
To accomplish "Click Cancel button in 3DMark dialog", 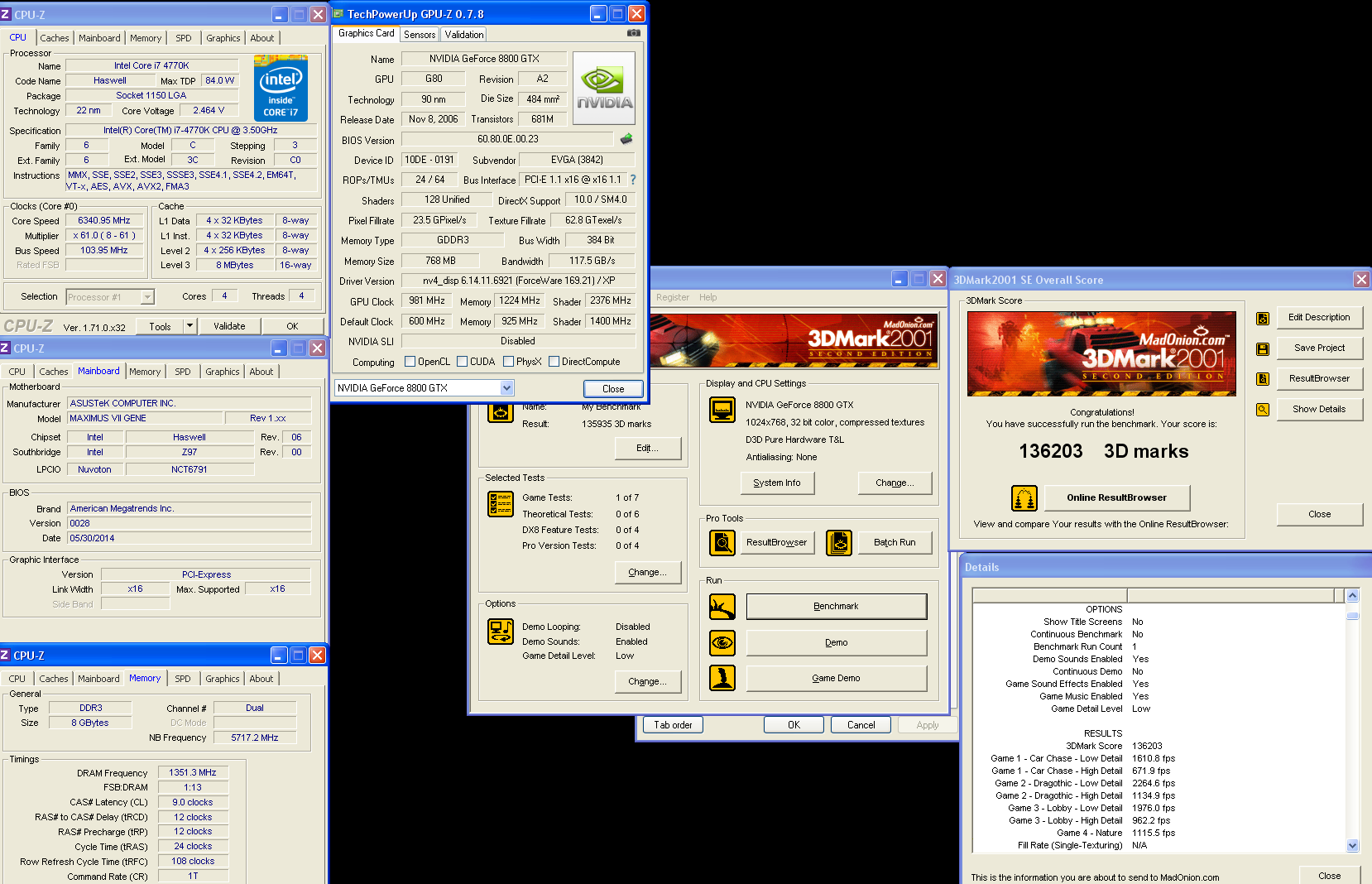I will [x=861, y=725].
